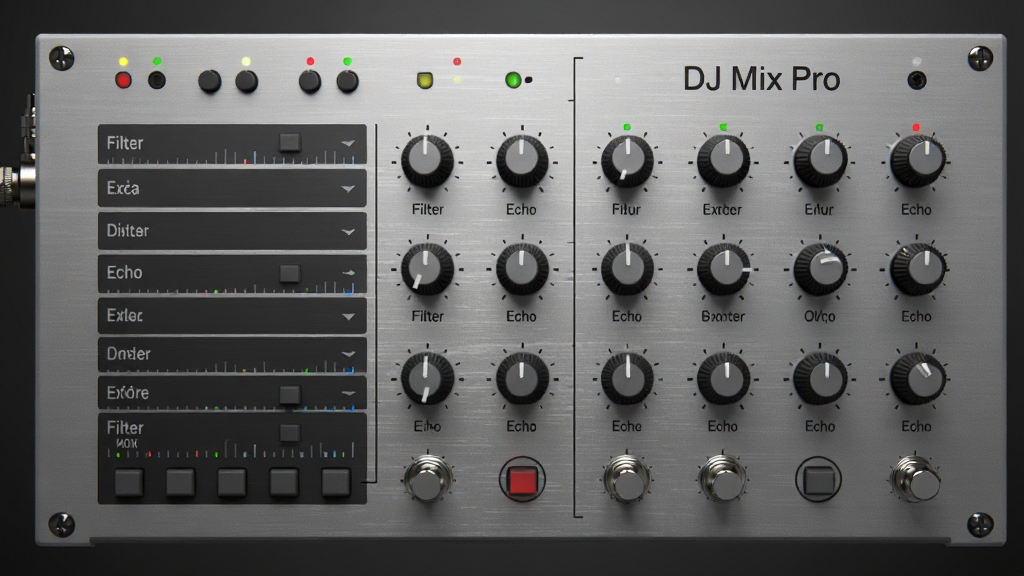
Task: Click the round red button on the top row
Action: (123, 80)
